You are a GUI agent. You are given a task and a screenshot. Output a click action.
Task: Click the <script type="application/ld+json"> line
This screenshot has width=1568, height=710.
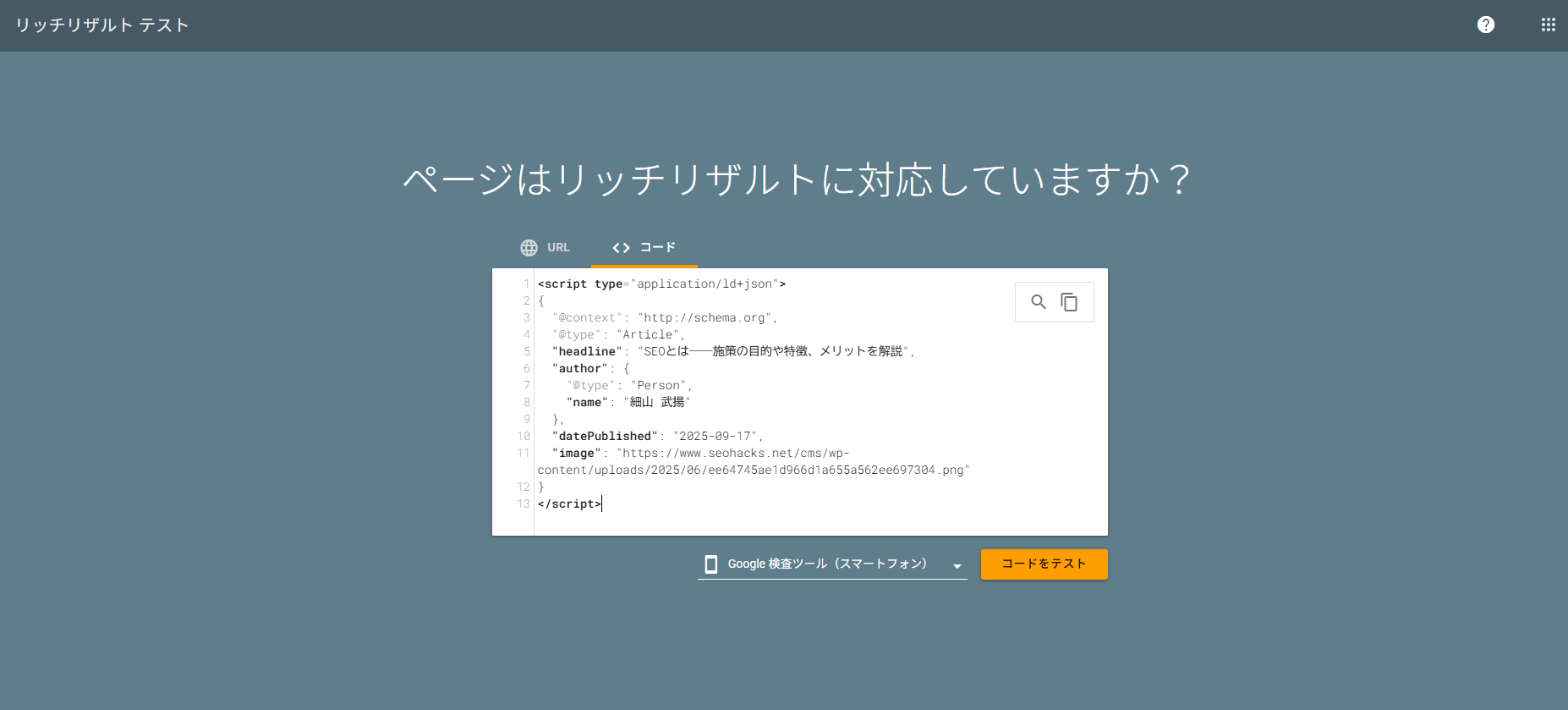[661, 283]
